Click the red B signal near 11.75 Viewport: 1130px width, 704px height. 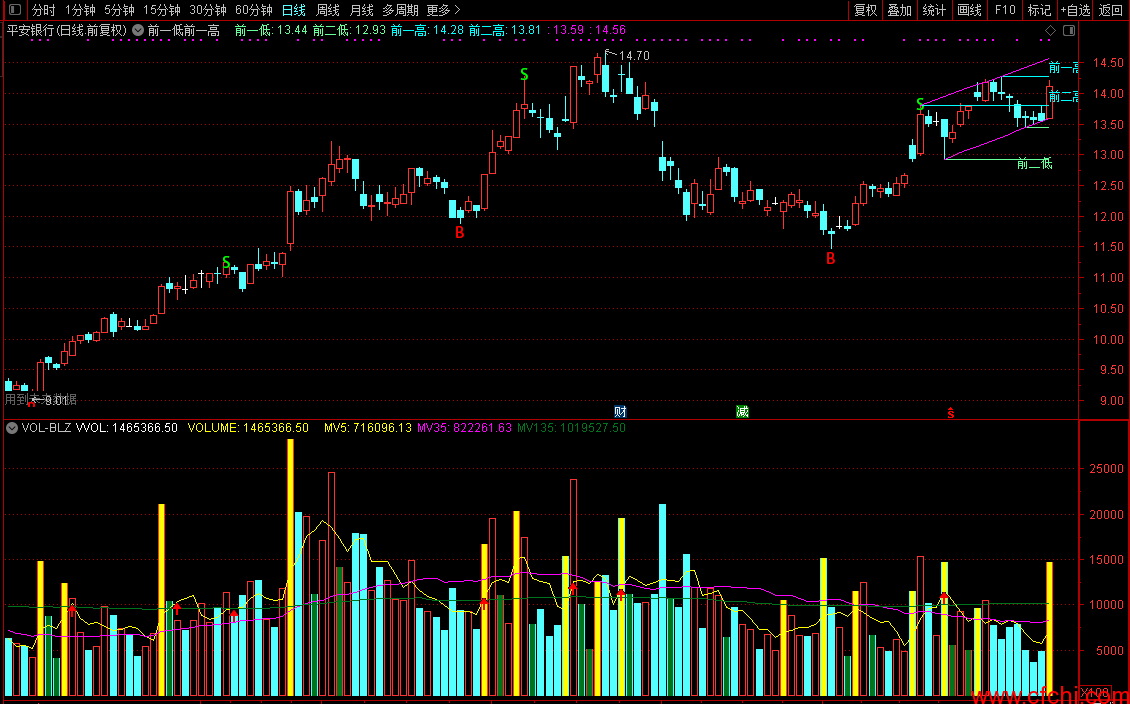click(x=459, y=232)
